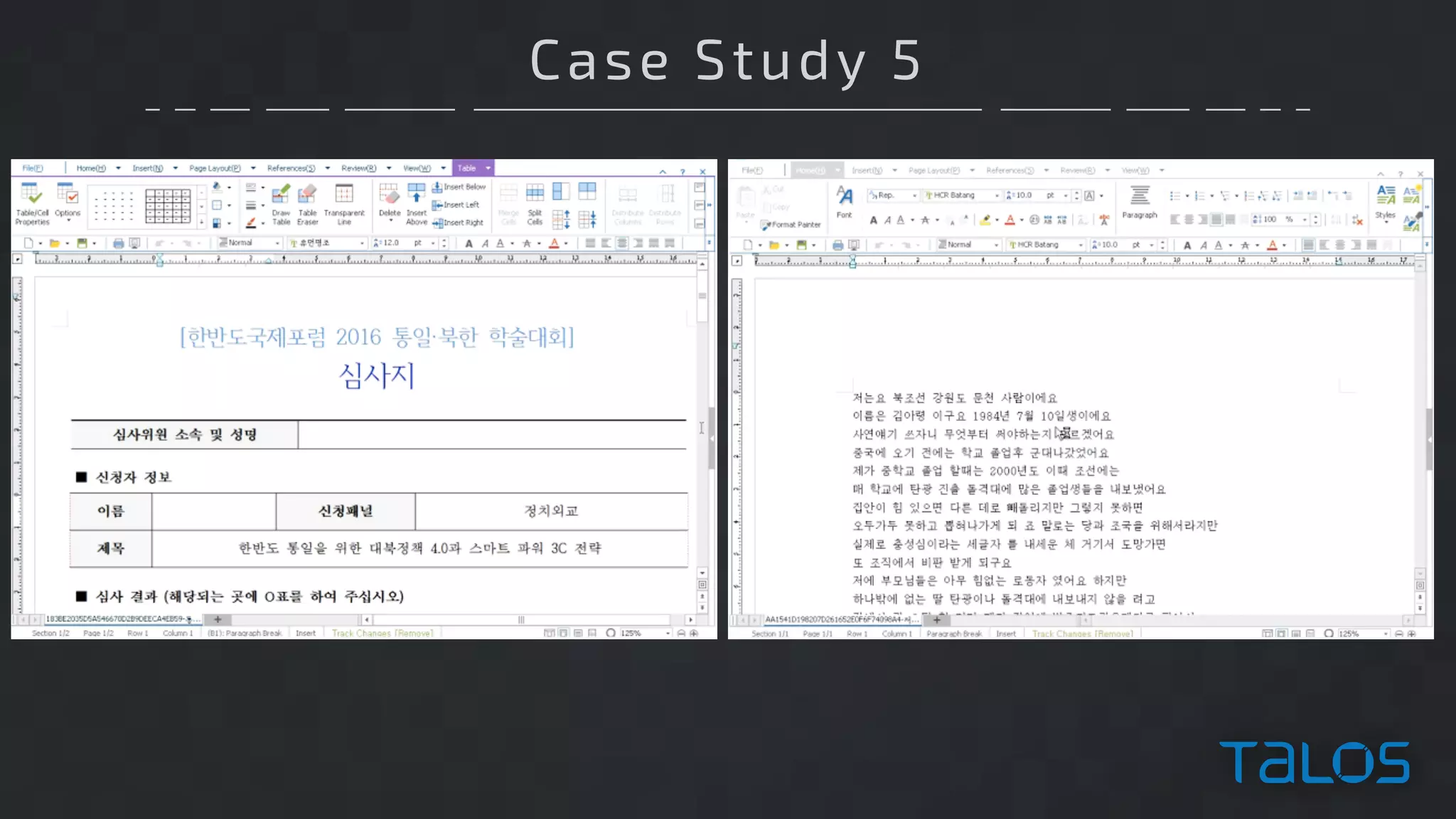The image size is (1456, 819).
Task: Click left window vertical scrollbar
Action: [702, 419]
